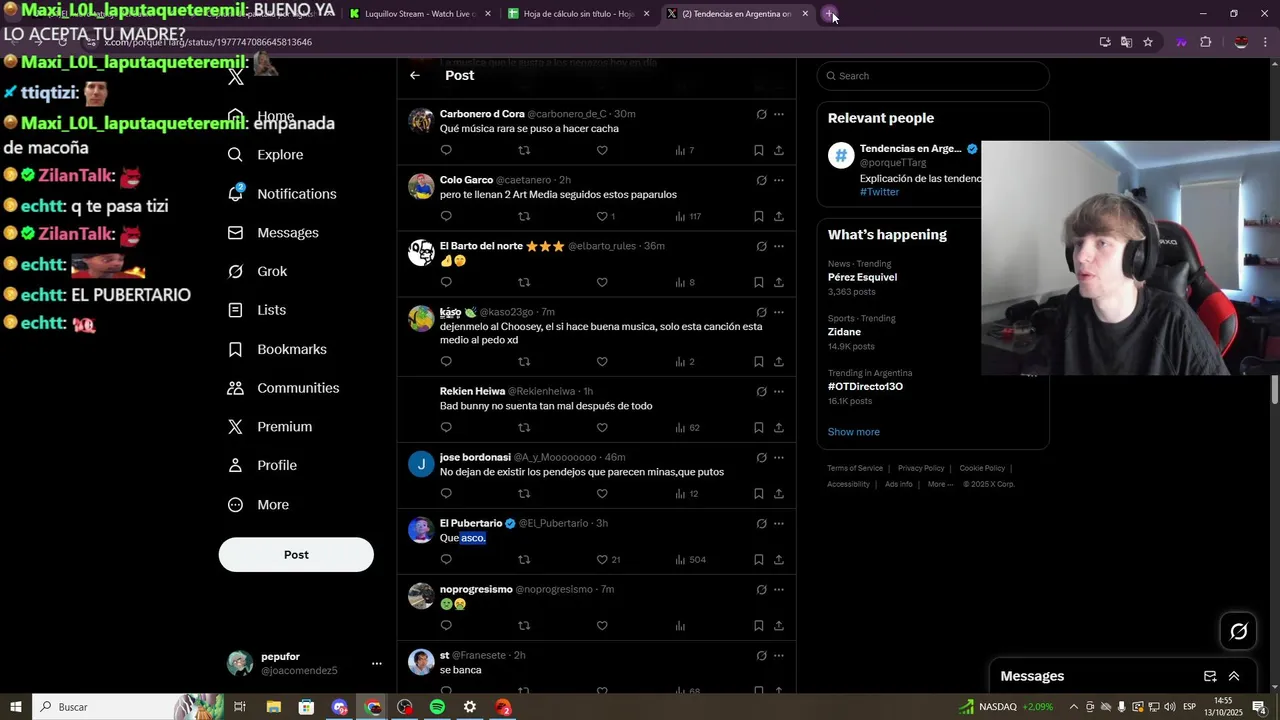This screenshot has width=1280, height=720.
Task: Click the #Twitter hashtag link
Action: [x=879, y=192]
